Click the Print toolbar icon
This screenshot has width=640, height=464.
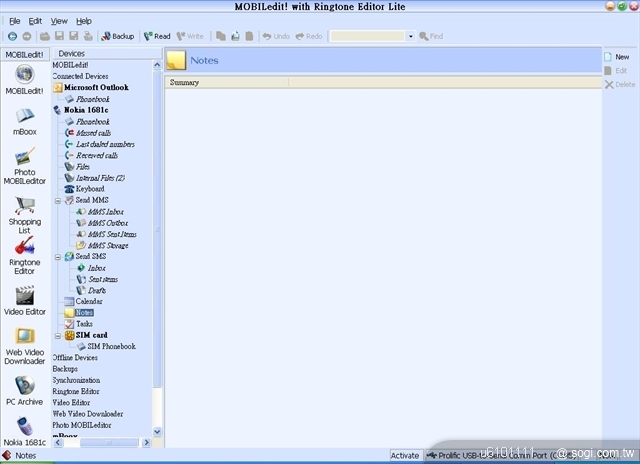tap(88, 36)
